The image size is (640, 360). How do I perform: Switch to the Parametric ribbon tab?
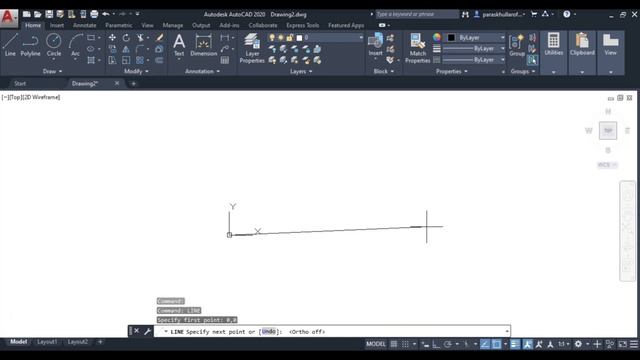point(118,25)
